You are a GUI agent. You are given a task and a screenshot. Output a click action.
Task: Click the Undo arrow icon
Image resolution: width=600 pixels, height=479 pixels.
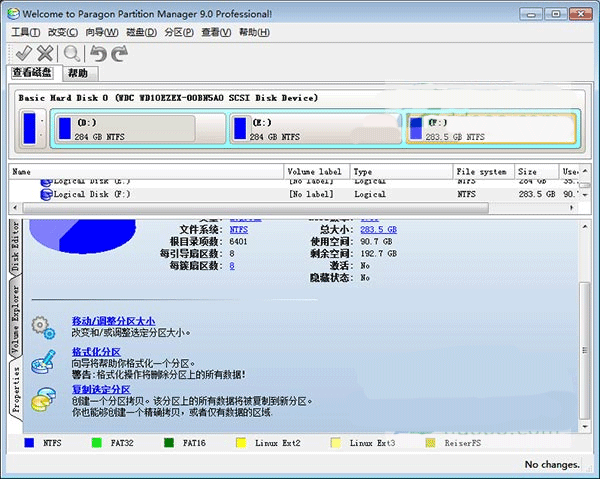click(x=98, y=53)
